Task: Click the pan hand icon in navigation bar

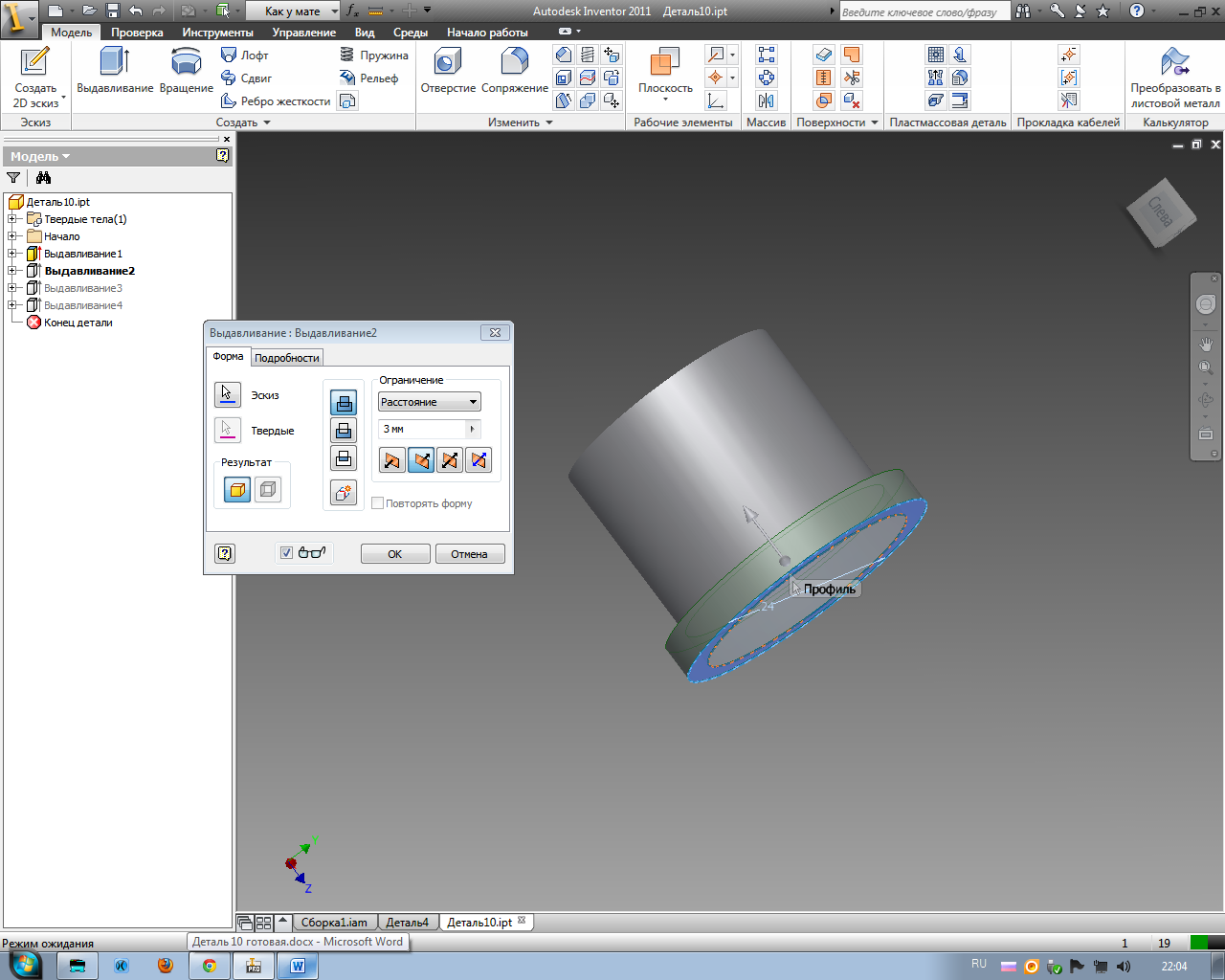Action: 1206,344
